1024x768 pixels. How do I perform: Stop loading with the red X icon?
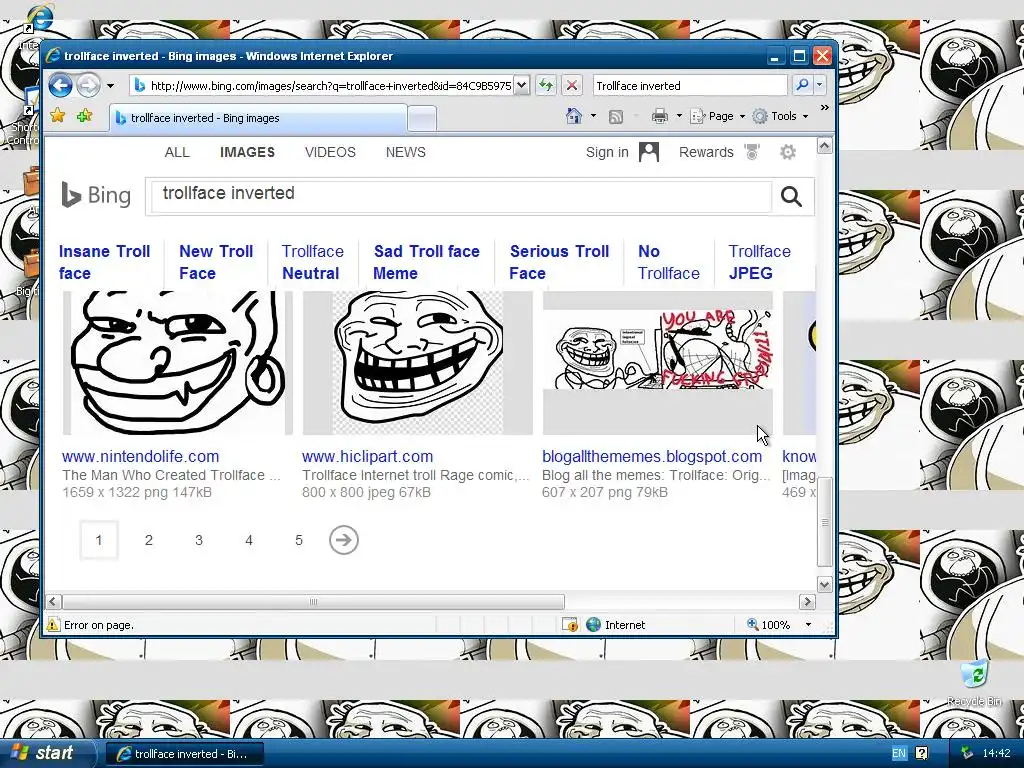[x=571, y=86]
